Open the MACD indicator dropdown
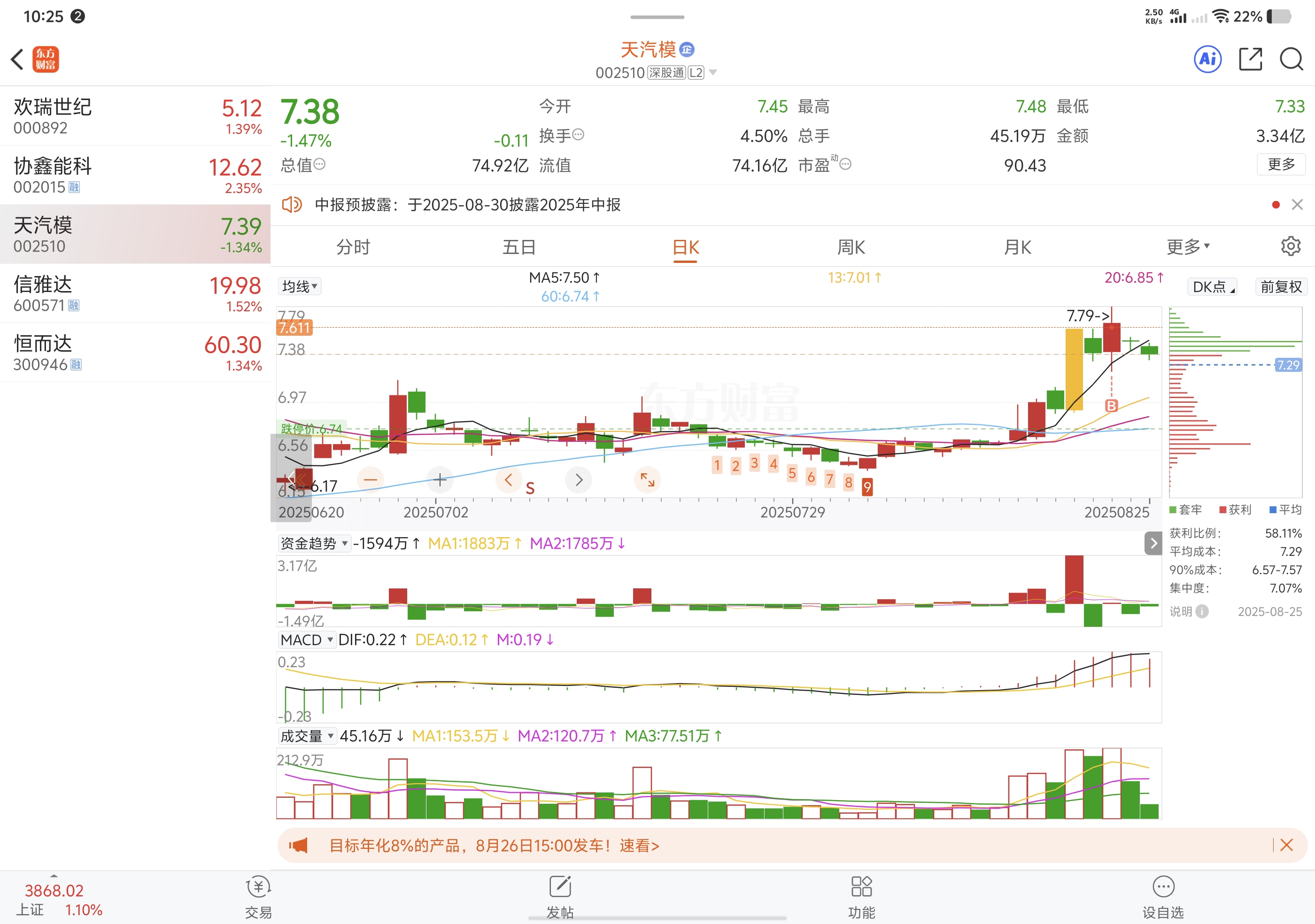The width and height of the screenshot is (1315, 924). [307, 639]
